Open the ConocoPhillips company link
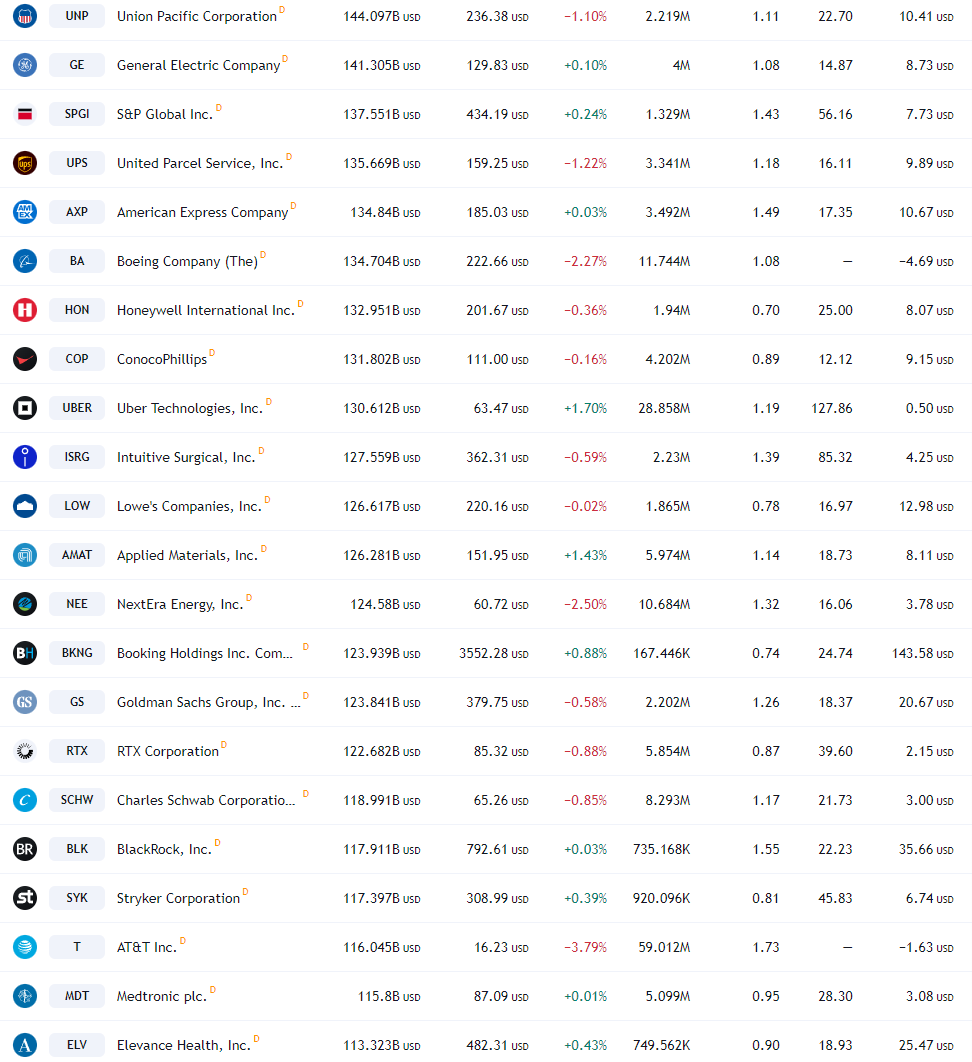 pos(162,360)
